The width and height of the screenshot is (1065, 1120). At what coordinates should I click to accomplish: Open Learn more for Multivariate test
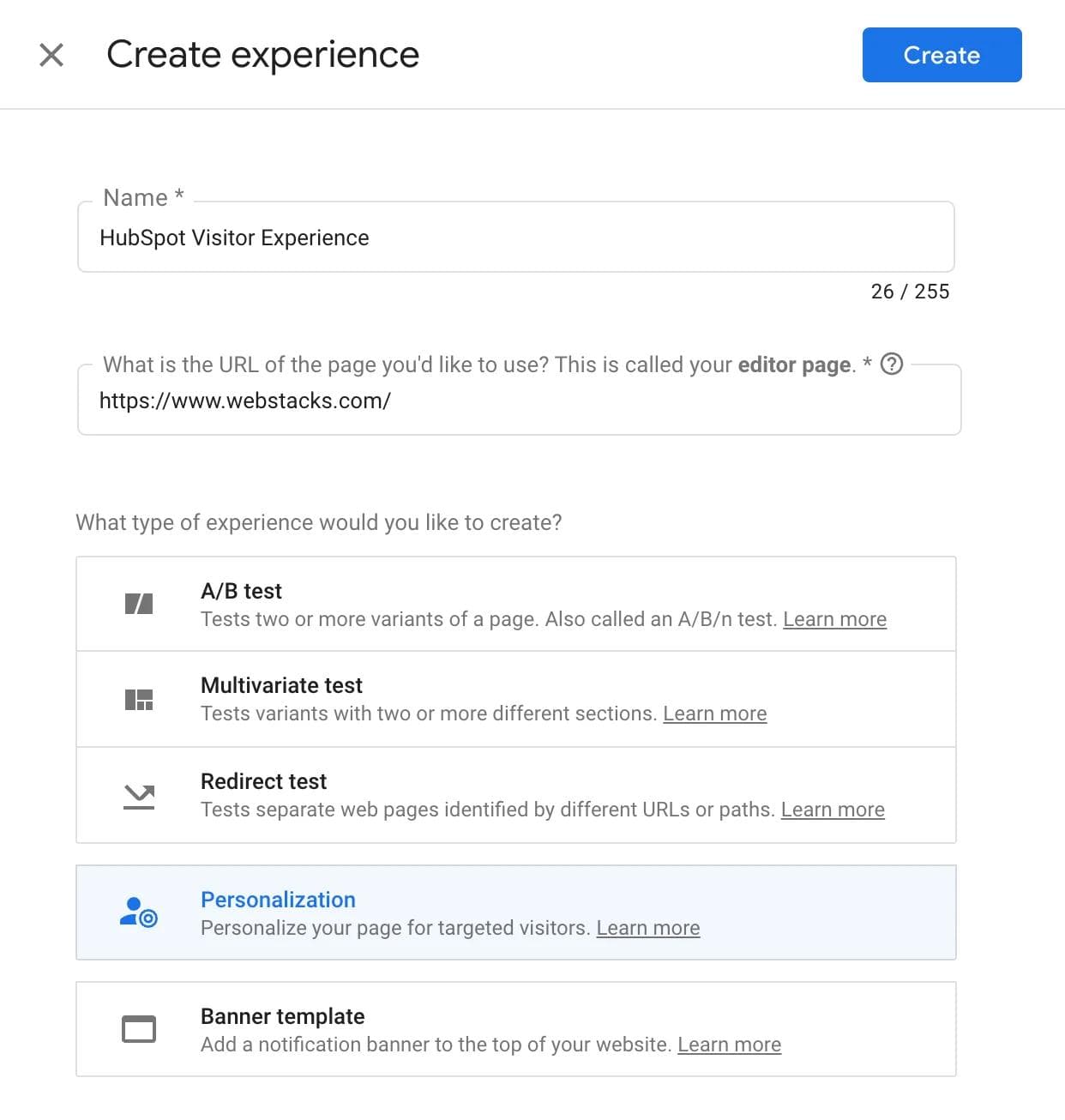pyautogui.click(x=714, y=713)
